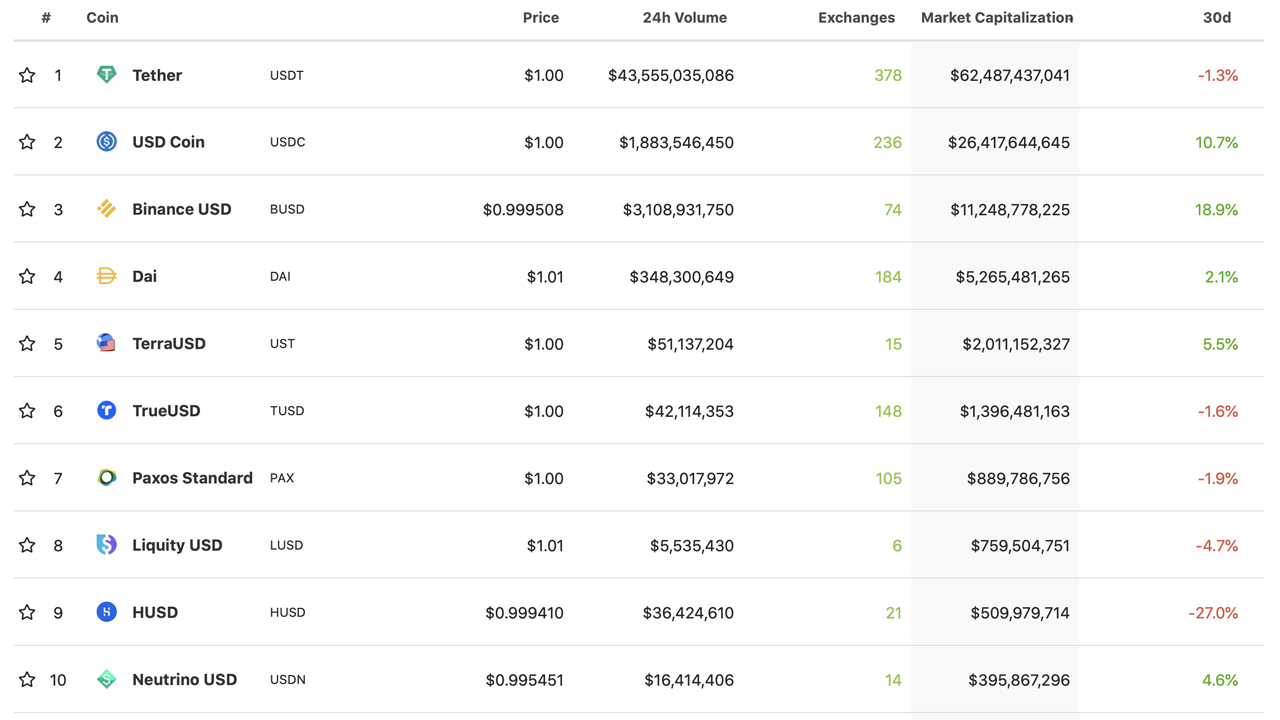The height and width of the screenshot is (720, 1280).
Task: Click TrueUSD's 148 exchanges count
Action: 888,410
